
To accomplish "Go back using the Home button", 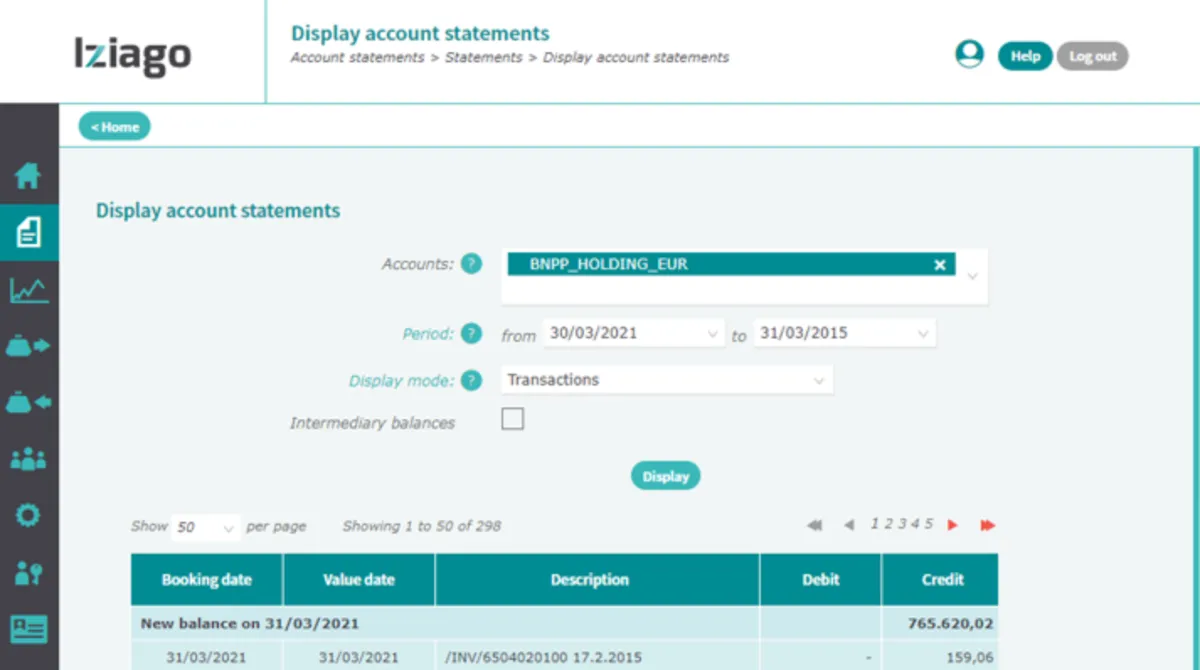I will tap(115, 127).
